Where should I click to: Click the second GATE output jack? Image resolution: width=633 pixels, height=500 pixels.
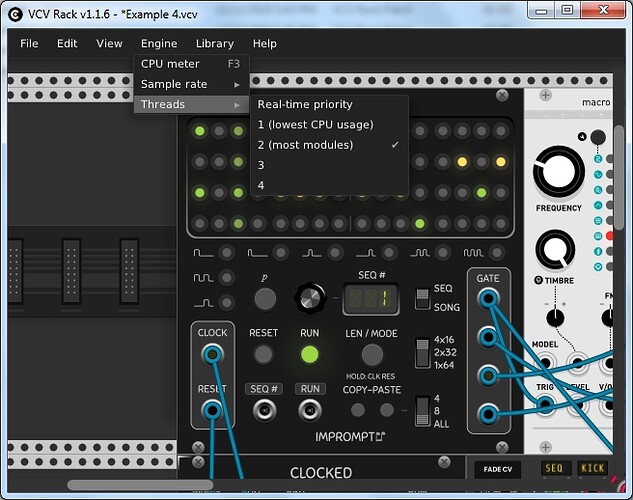pyautogui.click(x=488, y=337)
